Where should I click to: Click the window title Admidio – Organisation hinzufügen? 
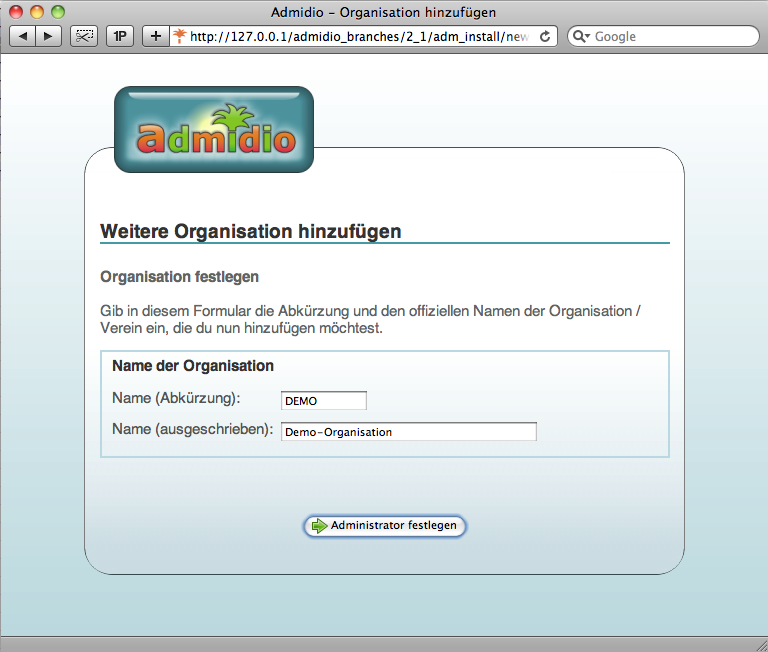pos(384,12)
